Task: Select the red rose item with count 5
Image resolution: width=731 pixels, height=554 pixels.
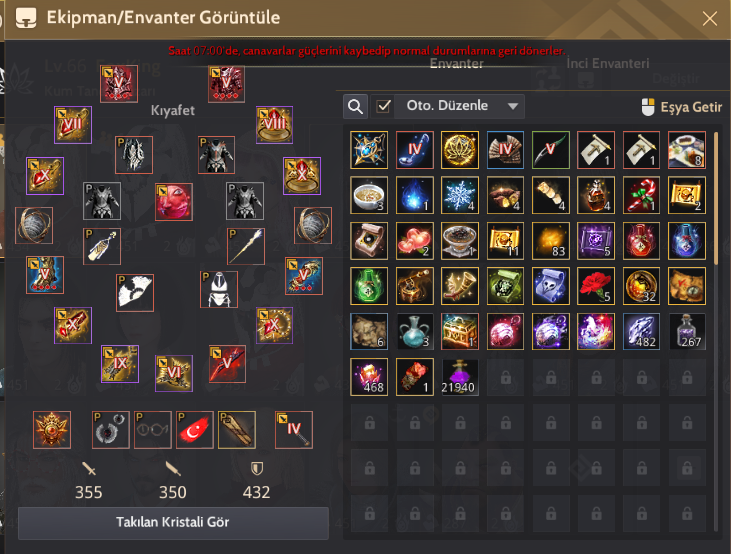Action: (595, 286)
